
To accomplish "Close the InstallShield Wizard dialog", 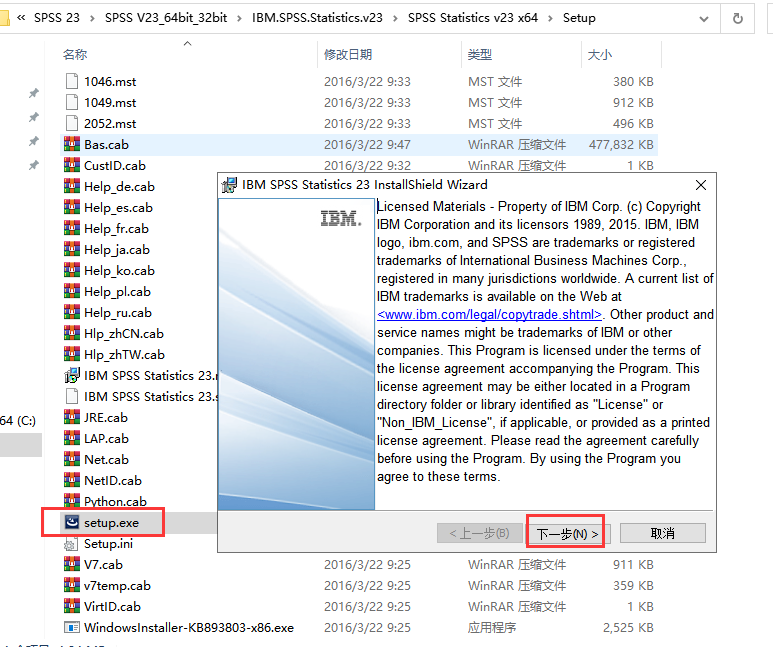I will point(700,184).
